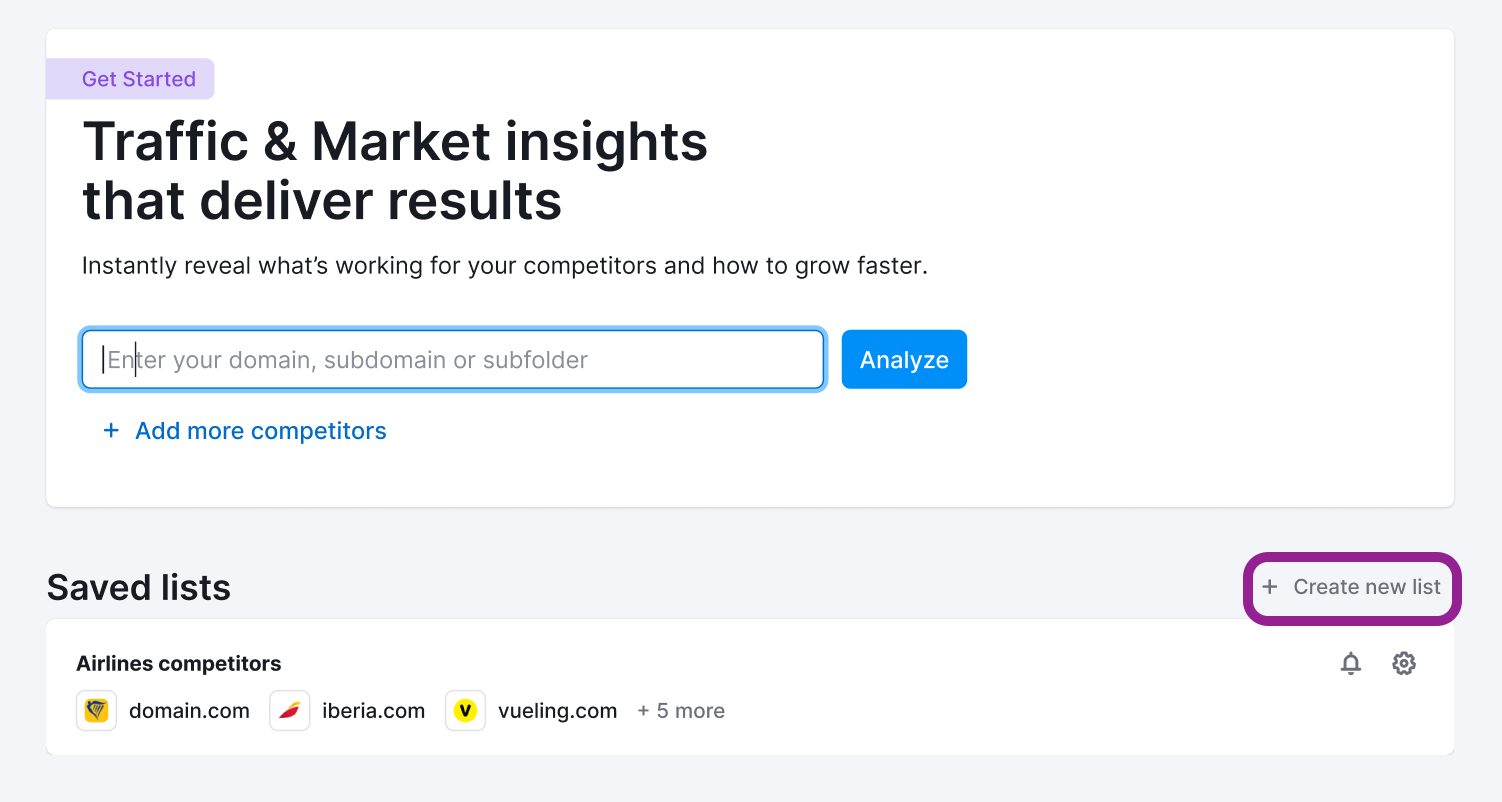Click the Saved lists heading
The image size is (1502, 802).
(138, 588)
